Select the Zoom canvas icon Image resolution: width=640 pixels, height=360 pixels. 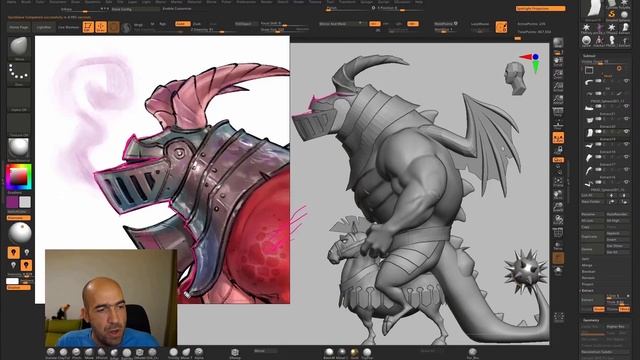click(558, 74)
